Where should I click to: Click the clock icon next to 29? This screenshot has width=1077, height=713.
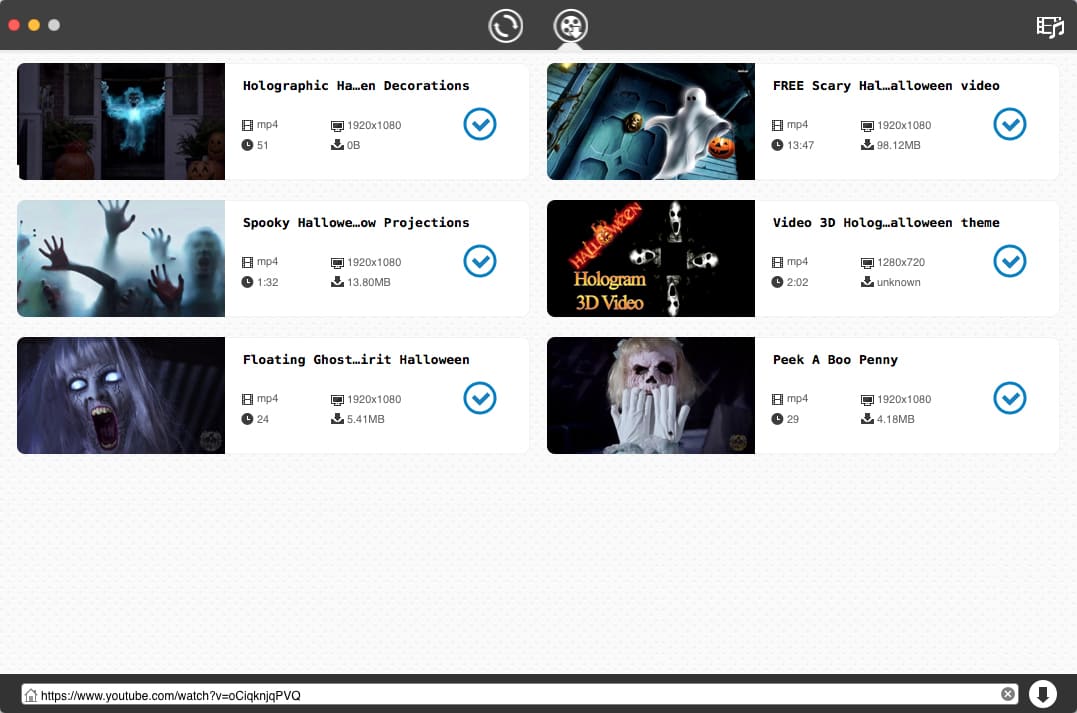pyautogui.click(x=777, y=419)
